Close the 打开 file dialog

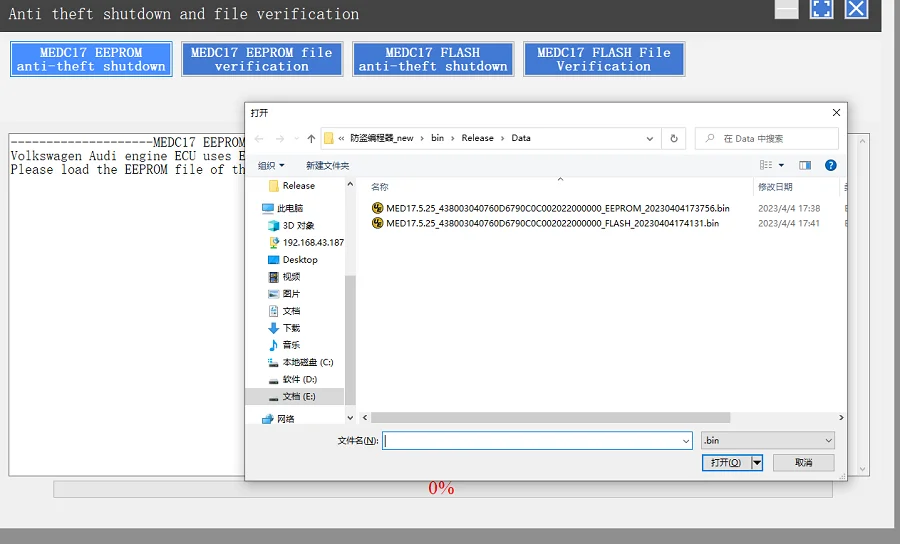tap(836, 112)
